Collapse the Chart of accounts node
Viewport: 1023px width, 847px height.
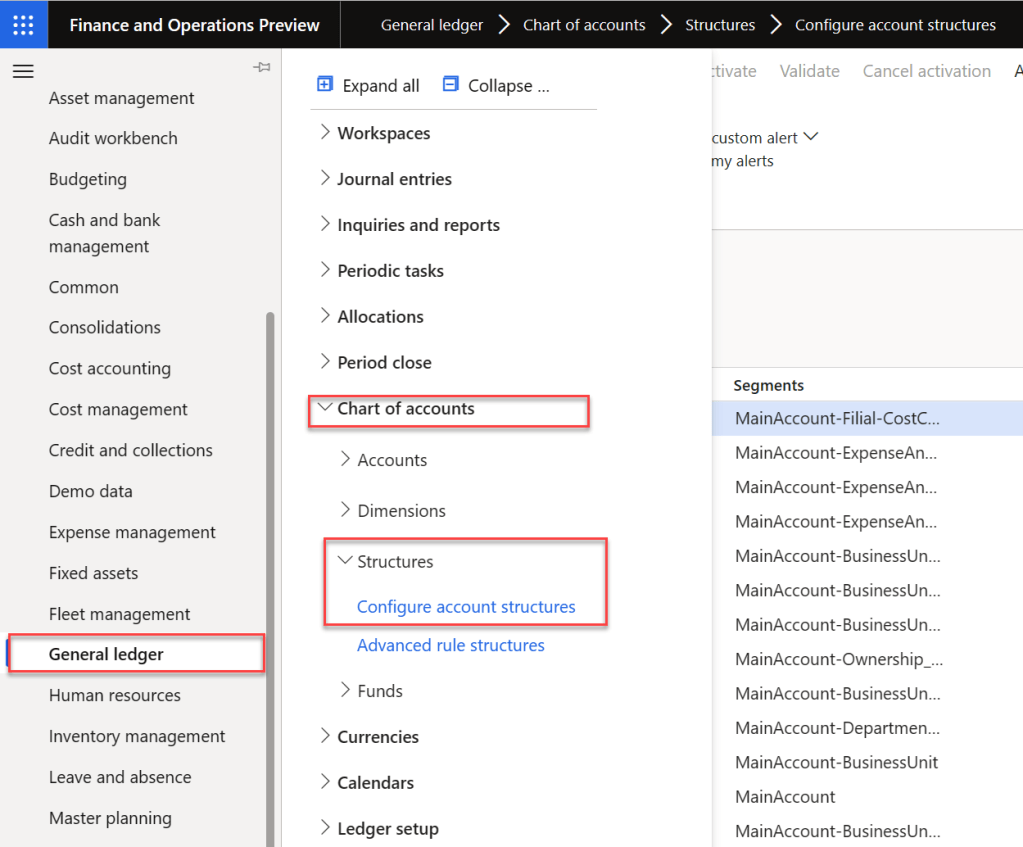(324, 409)
